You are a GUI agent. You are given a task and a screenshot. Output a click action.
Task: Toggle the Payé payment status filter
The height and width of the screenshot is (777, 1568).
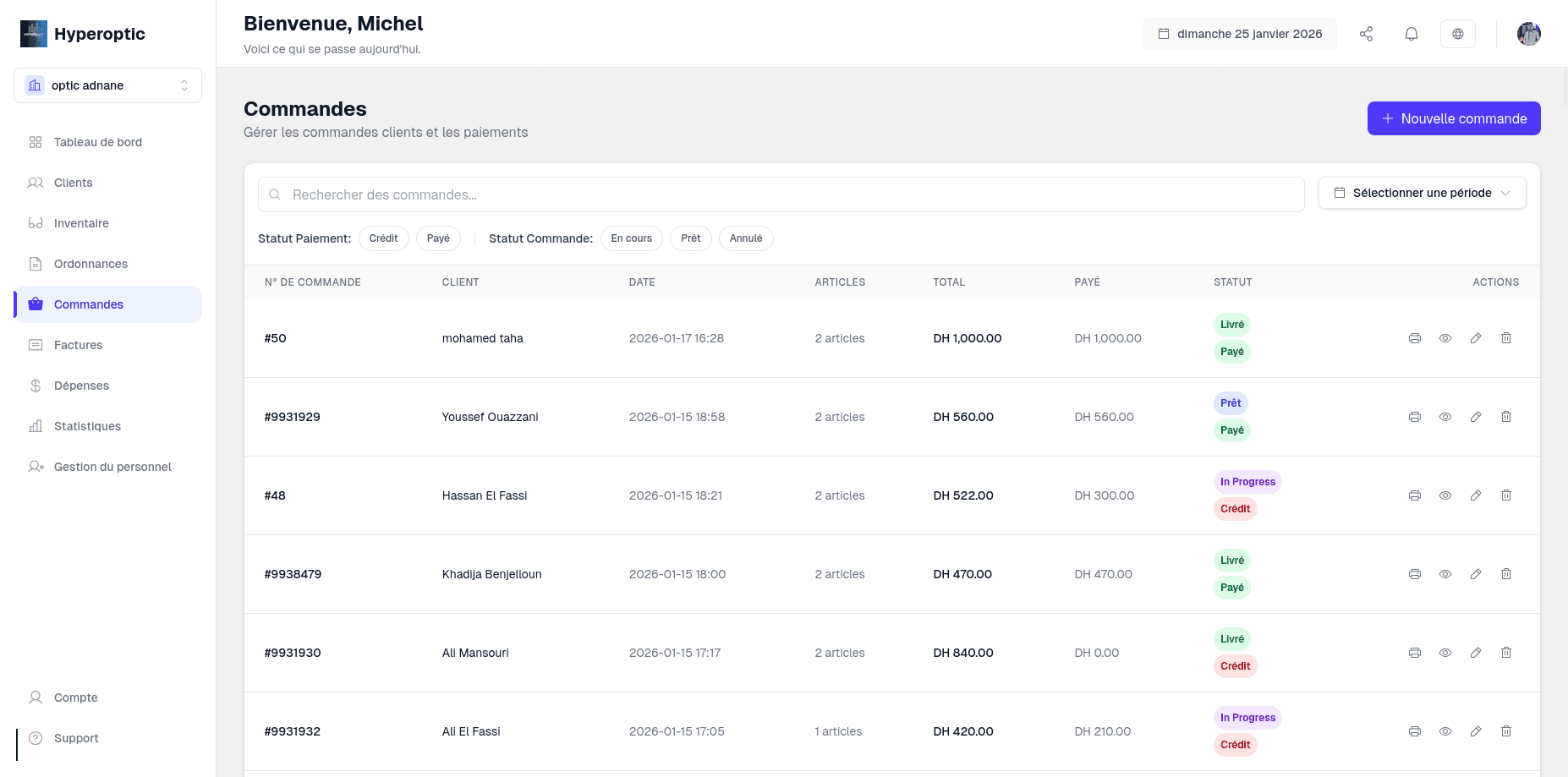438,238
